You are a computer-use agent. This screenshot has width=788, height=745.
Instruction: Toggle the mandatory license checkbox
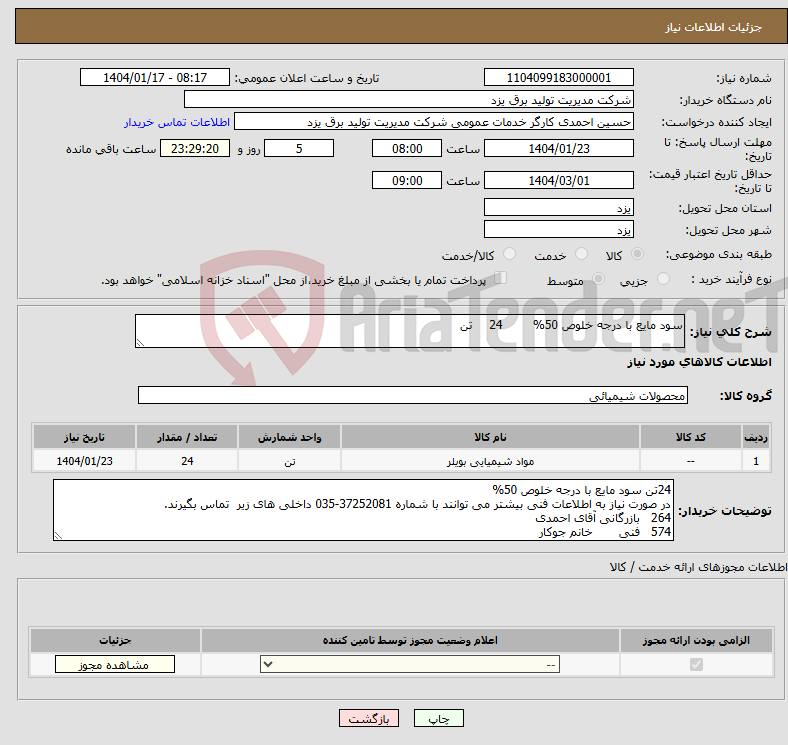(x=696, y=665)
